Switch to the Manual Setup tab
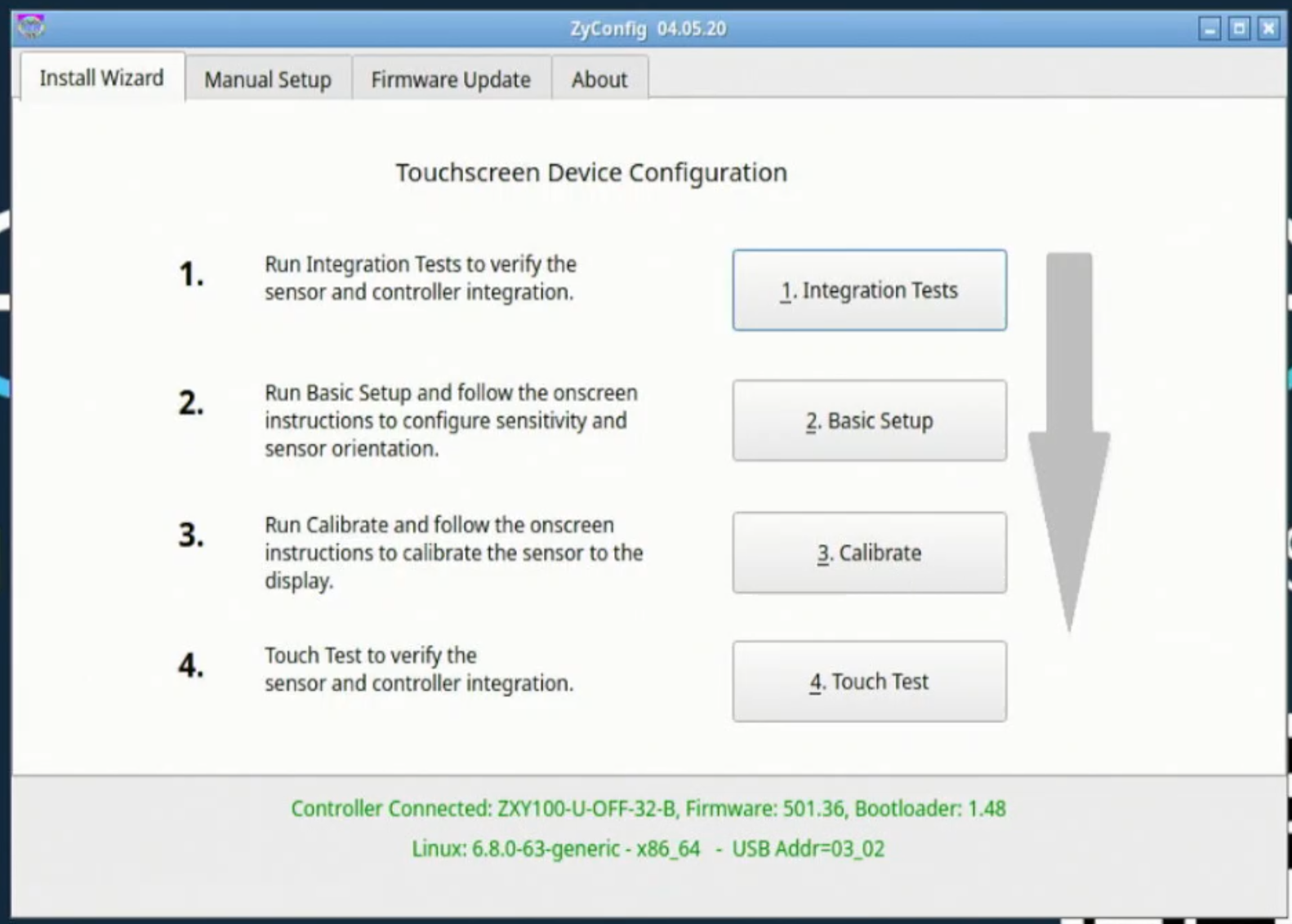Viewport: 1292px width, 924px height. click(268, 79)
